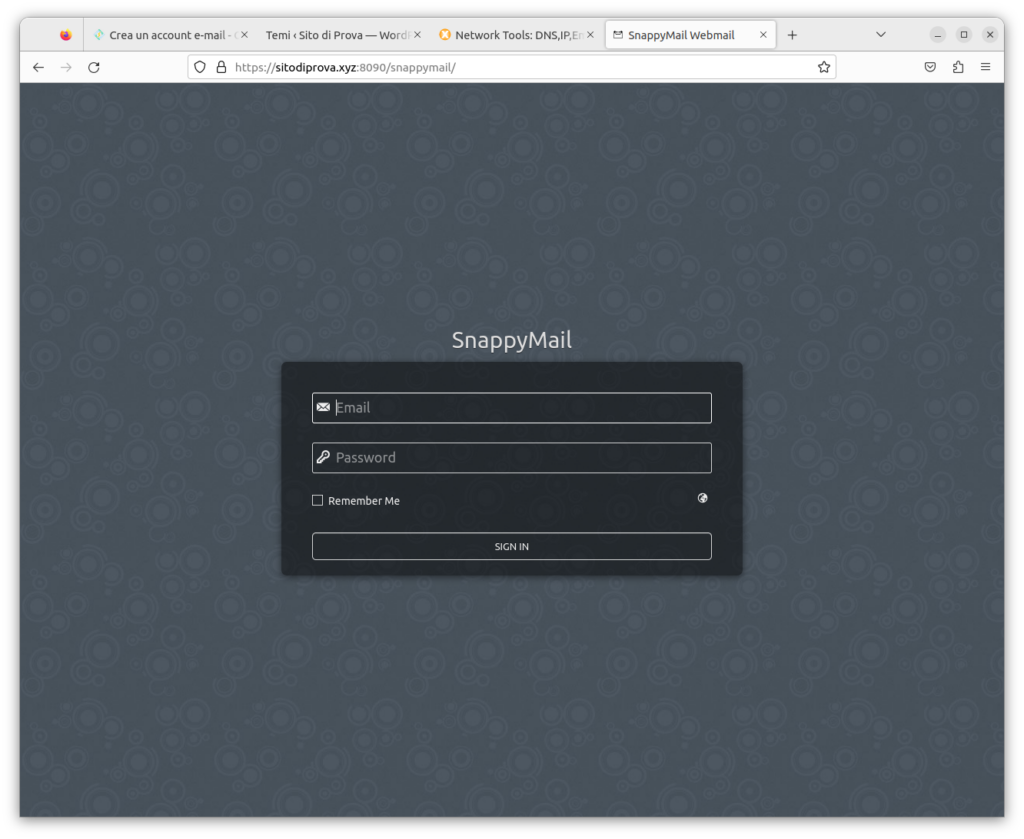This screenshot has width=1024, height=839.
Task: Expand the list all tabs chevron
Action: pos(880,35)
